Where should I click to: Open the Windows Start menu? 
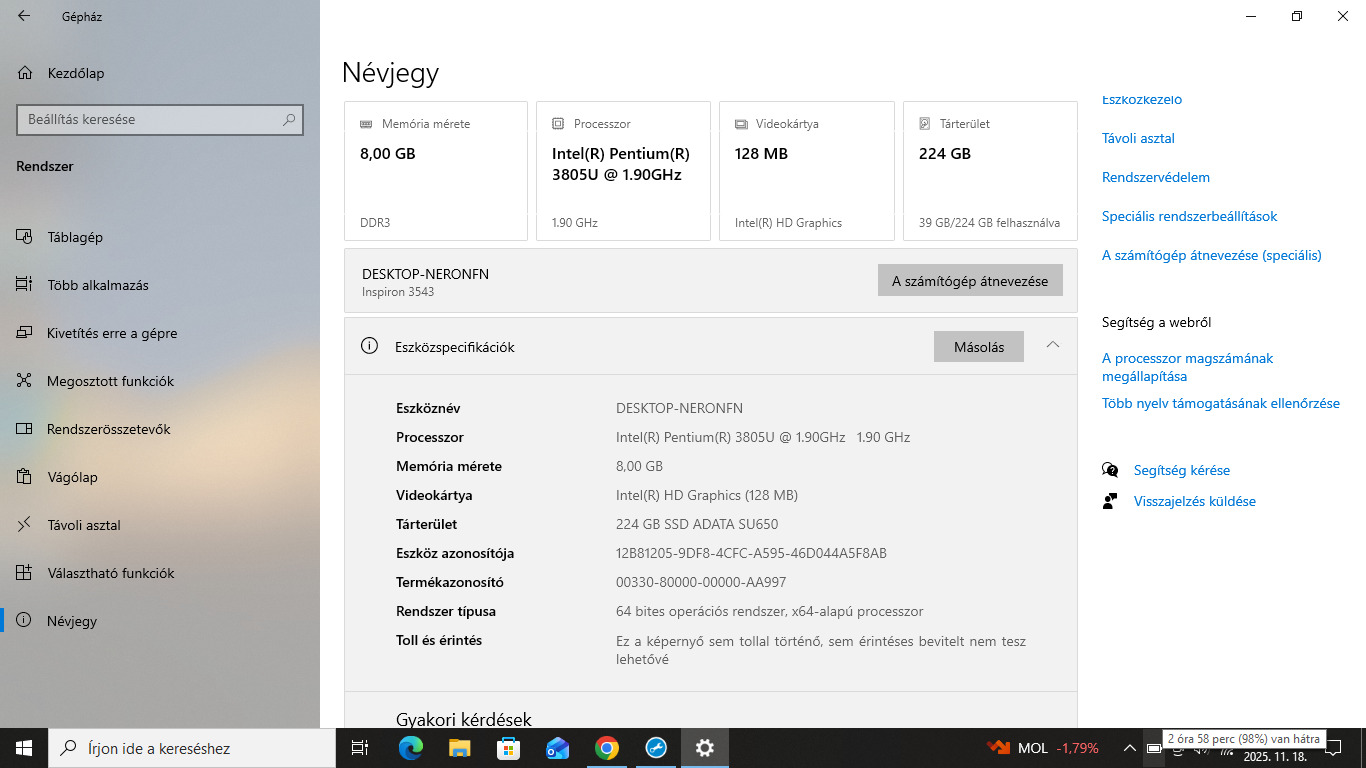click(x=24, y=748)
